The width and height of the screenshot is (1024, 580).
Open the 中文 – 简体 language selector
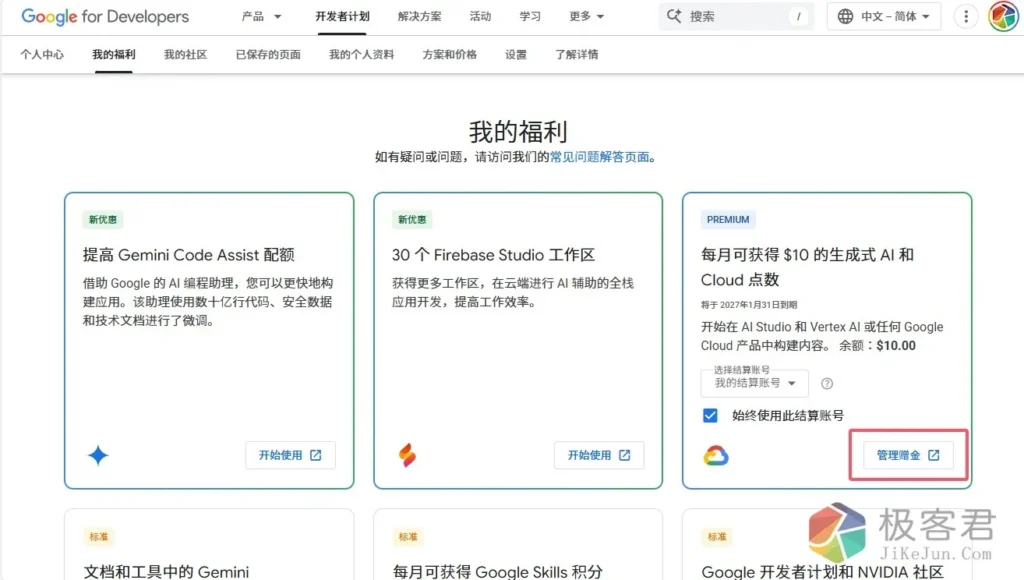point(885,17)
